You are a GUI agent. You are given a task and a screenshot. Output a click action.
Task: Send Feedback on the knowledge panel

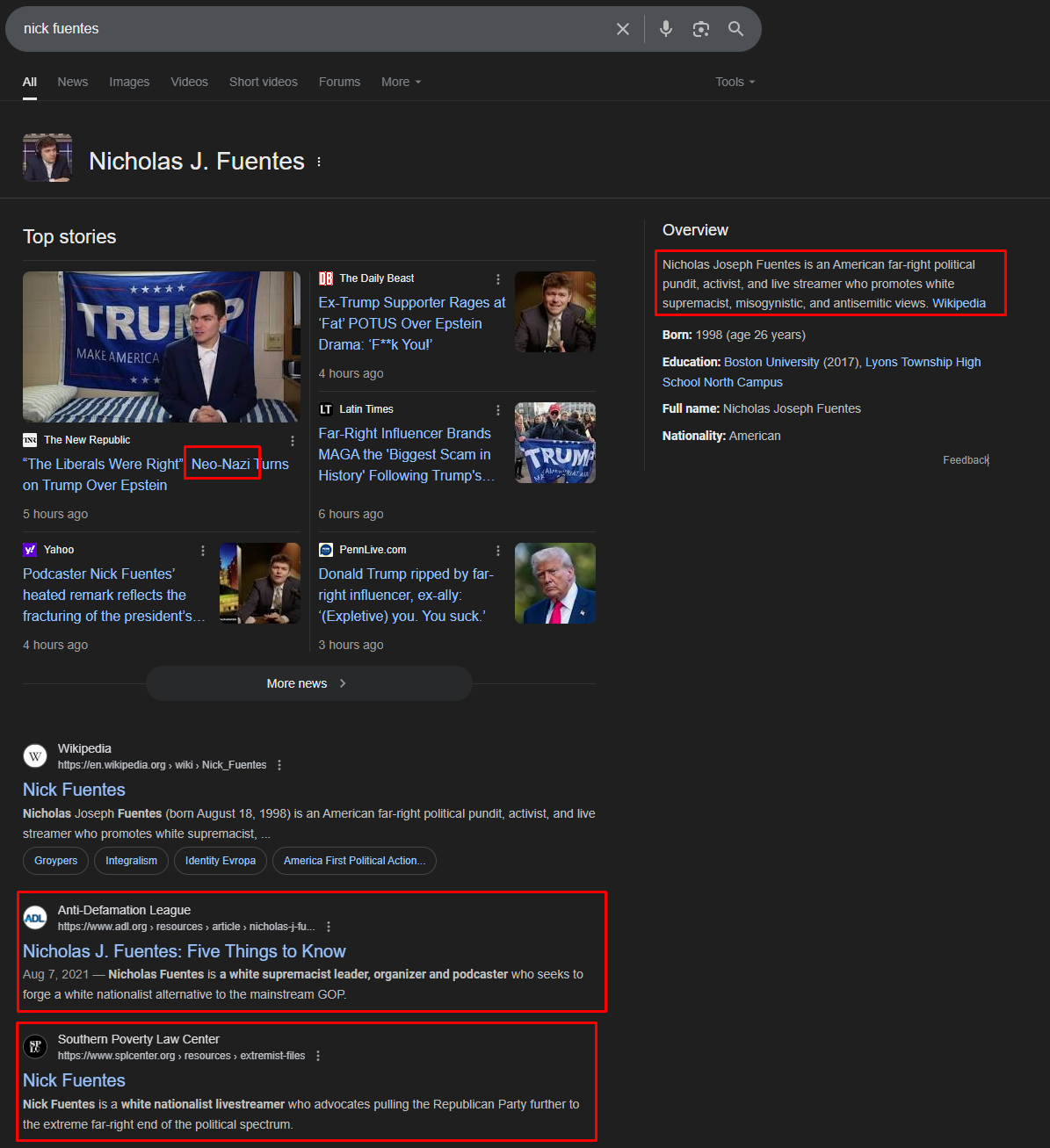click(966, 460)
